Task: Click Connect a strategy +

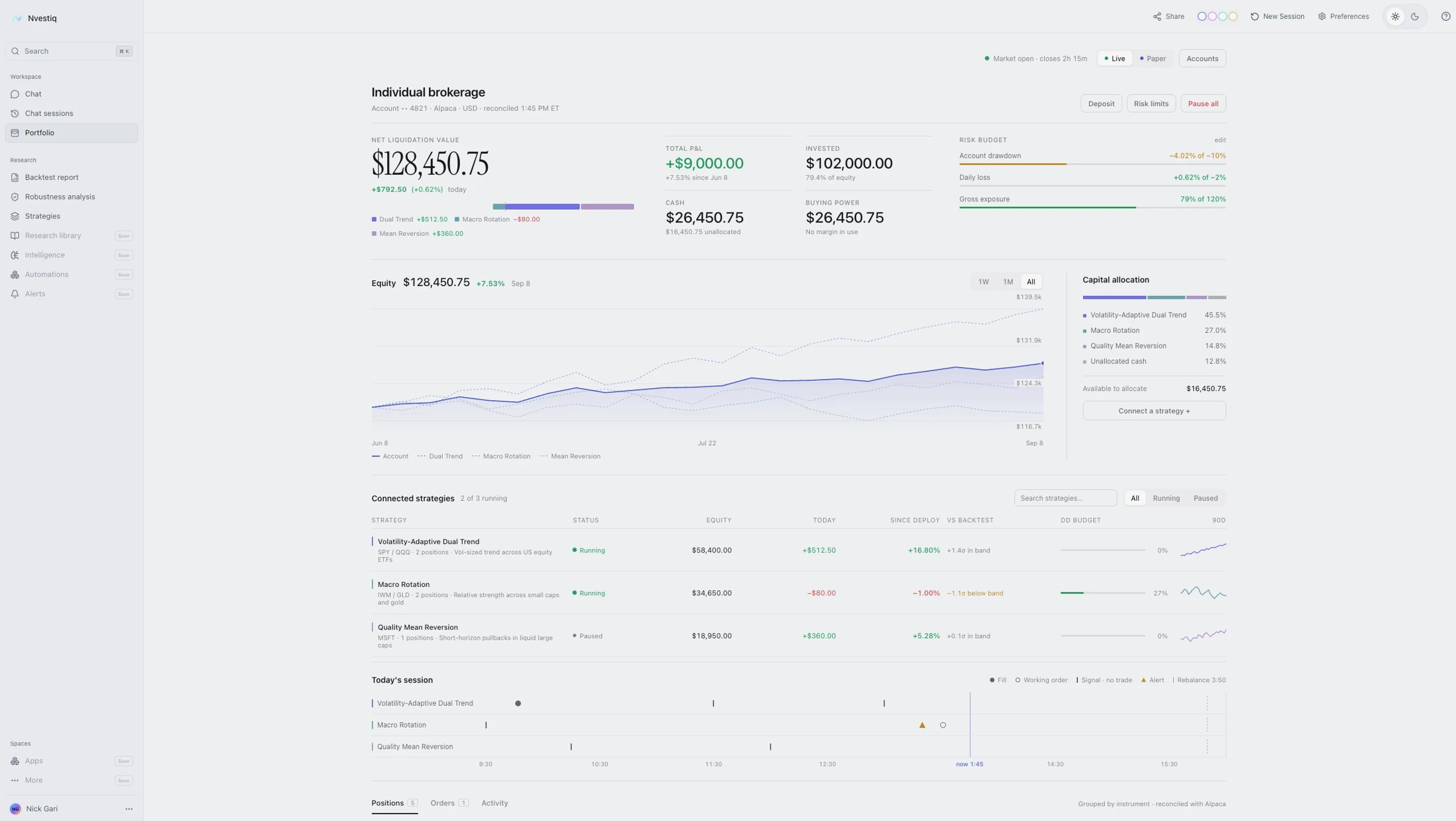Action: (x=1154, y=411)
